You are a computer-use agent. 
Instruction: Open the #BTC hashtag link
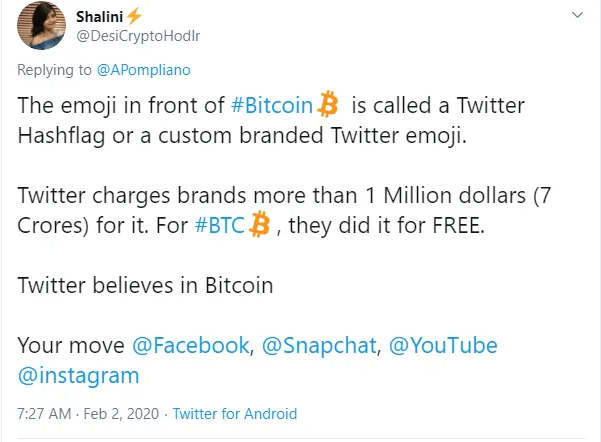pos(221,227)
